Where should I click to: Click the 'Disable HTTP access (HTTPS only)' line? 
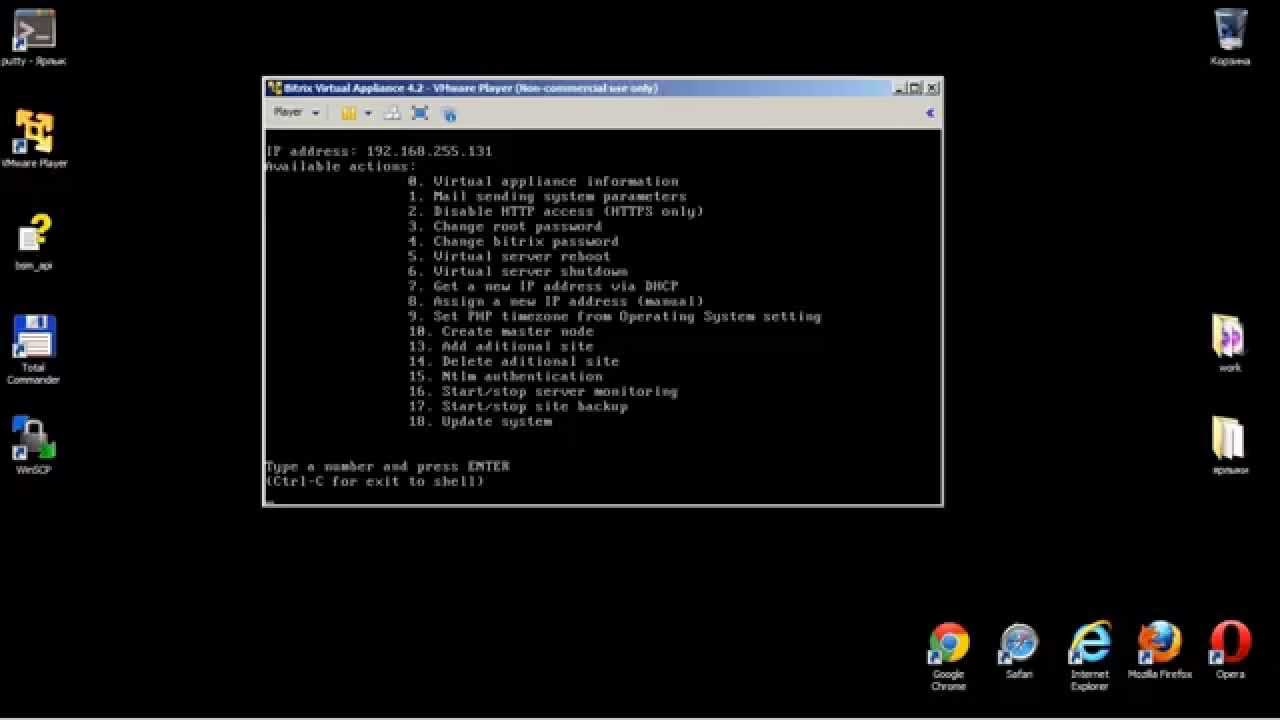556,211
